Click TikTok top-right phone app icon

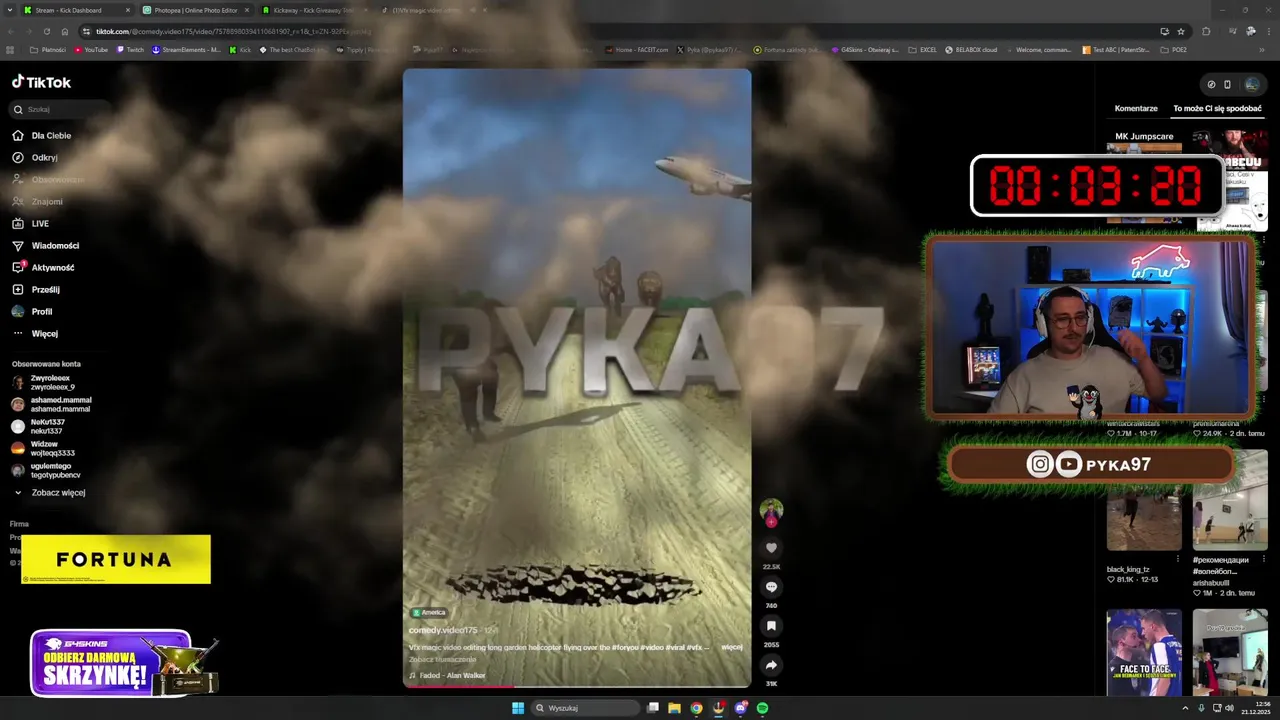tap(1228, 84)
